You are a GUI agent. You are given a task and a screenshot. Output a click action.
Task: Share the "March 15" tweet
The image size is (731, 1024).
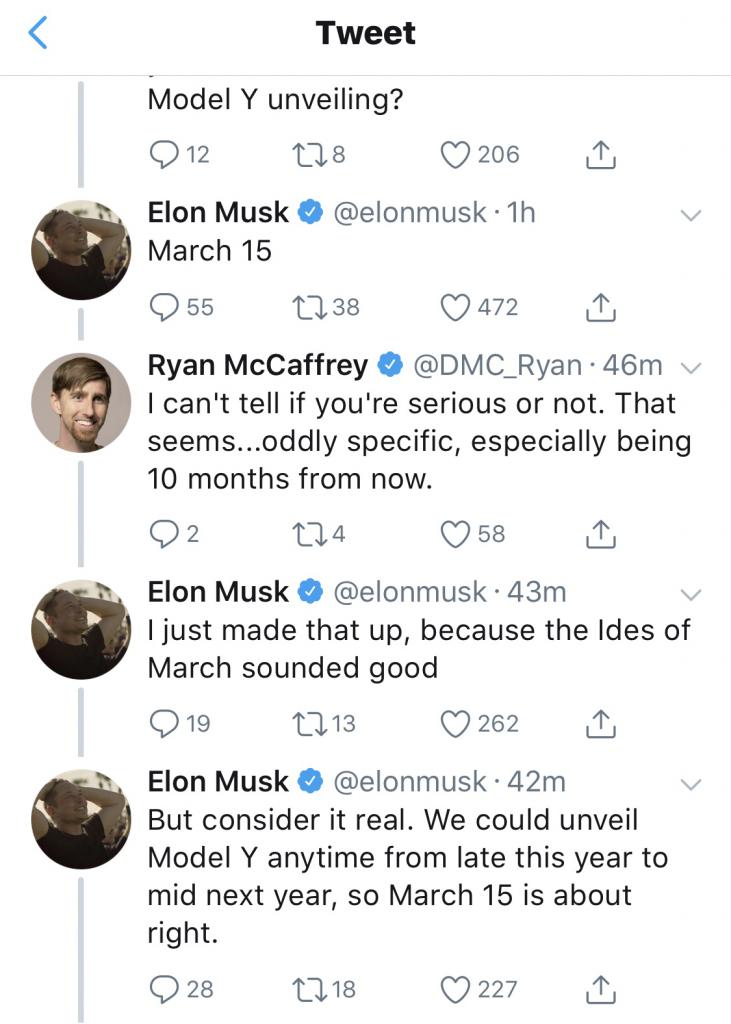point(598,307)
